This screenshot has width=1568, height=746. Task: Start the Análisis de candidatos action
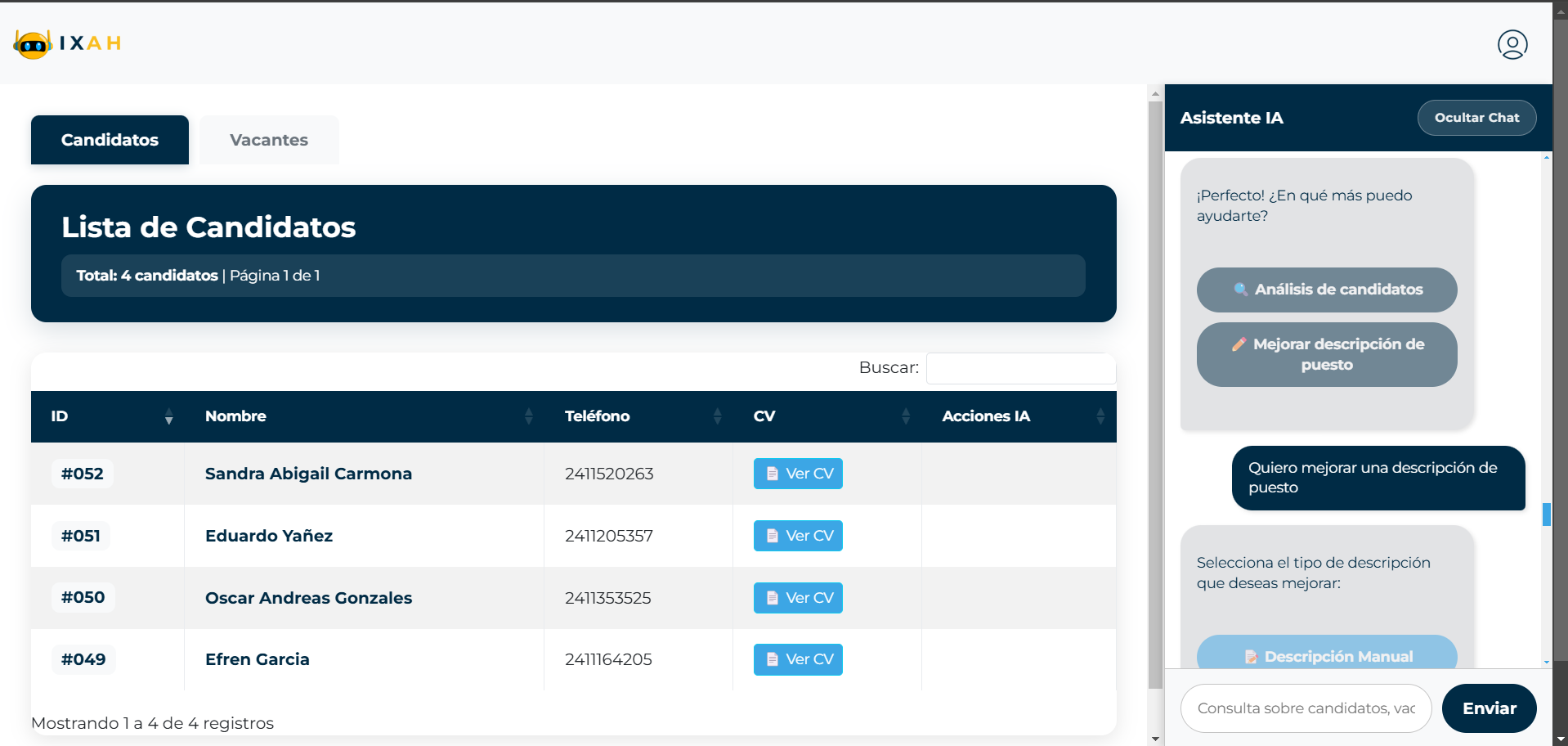[1327, 290]
